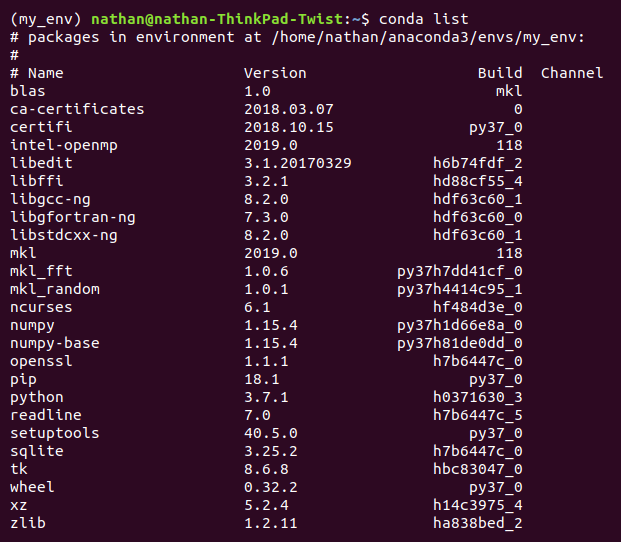Click the python version 3.7.1

(x=266, y=397)
